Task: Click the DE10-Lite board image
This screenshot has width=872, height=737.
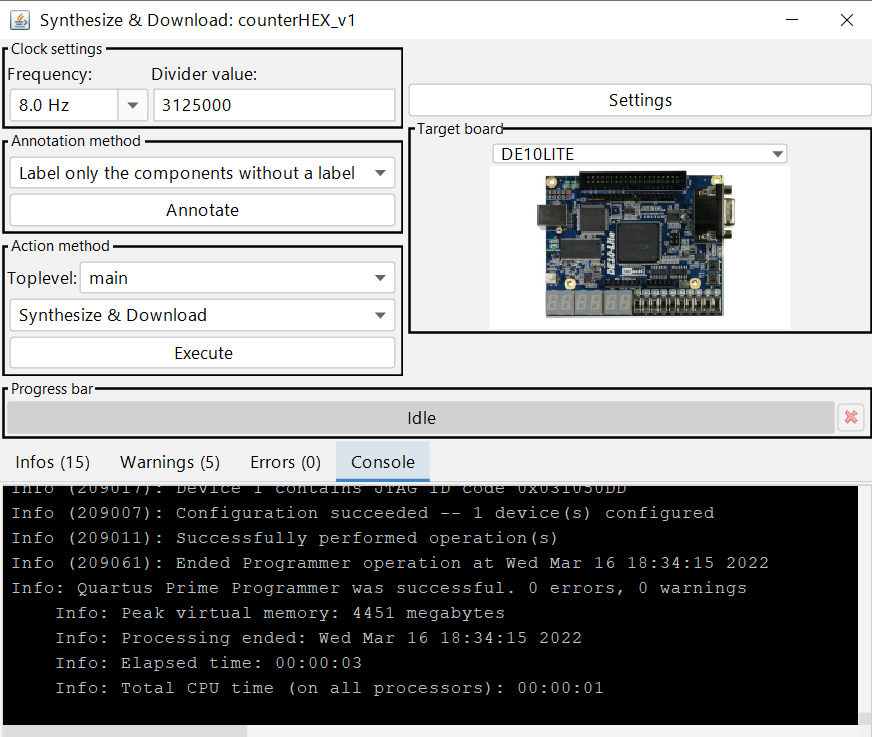Action: click(639, 245)
